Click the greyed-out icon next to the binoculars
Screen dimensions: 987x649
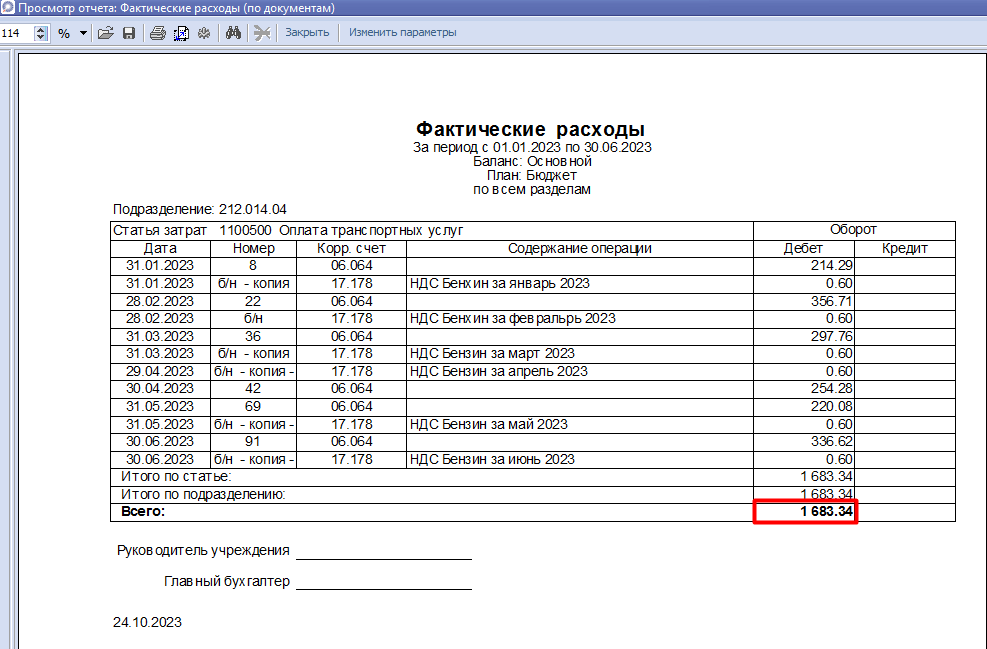[x=262, y=33]
